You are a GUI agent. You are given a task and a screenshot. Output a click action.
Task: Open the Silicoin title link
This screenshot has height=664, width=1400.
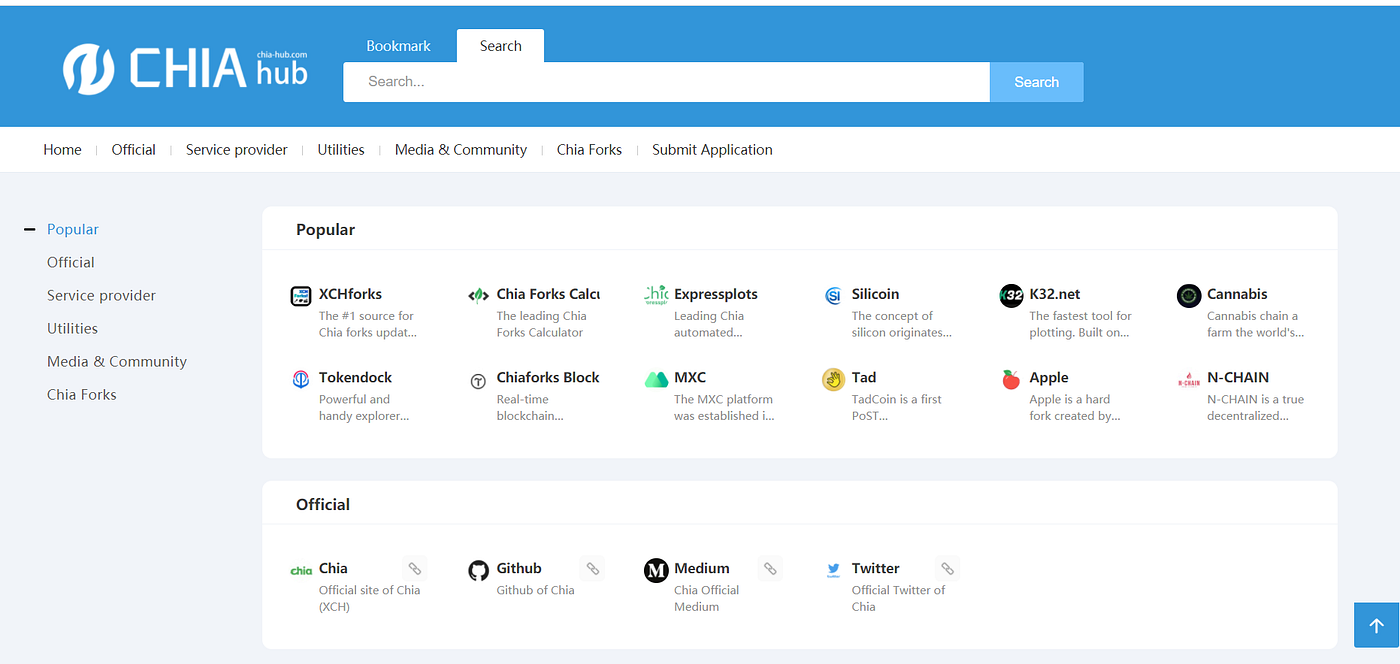(875, 294)
